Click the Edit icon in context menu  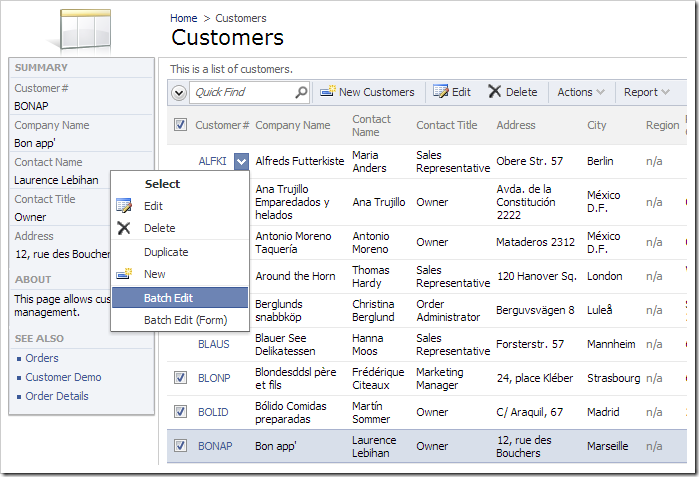(x=124, y=206)
